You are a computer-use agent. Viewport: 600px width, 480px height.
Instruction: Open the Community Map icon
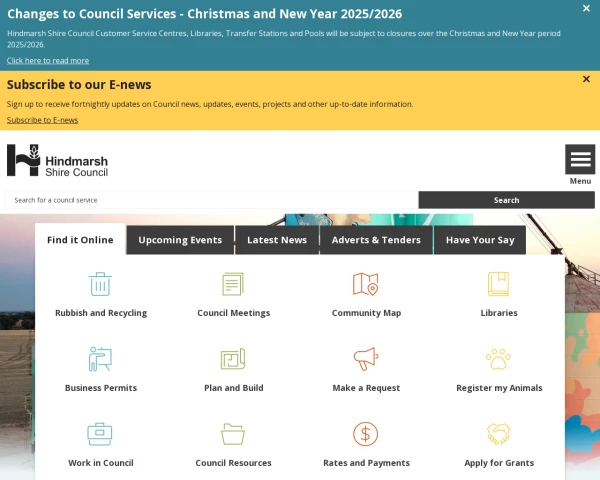[366, 284]
